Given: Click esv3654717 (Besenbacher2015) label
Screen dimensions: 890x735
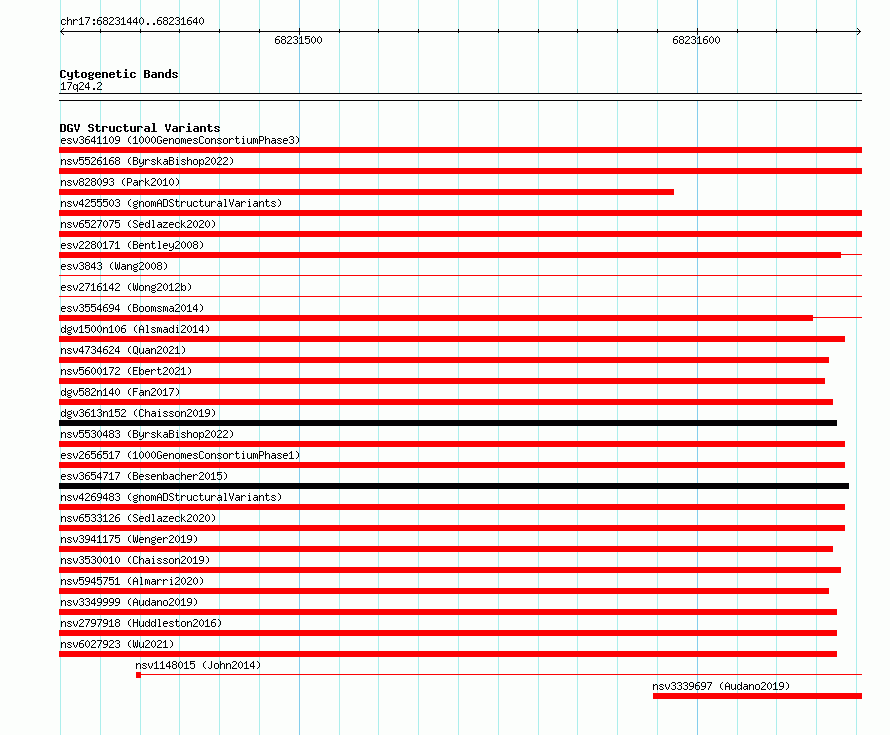Looking at the screenshot, I should pos(144,476).
